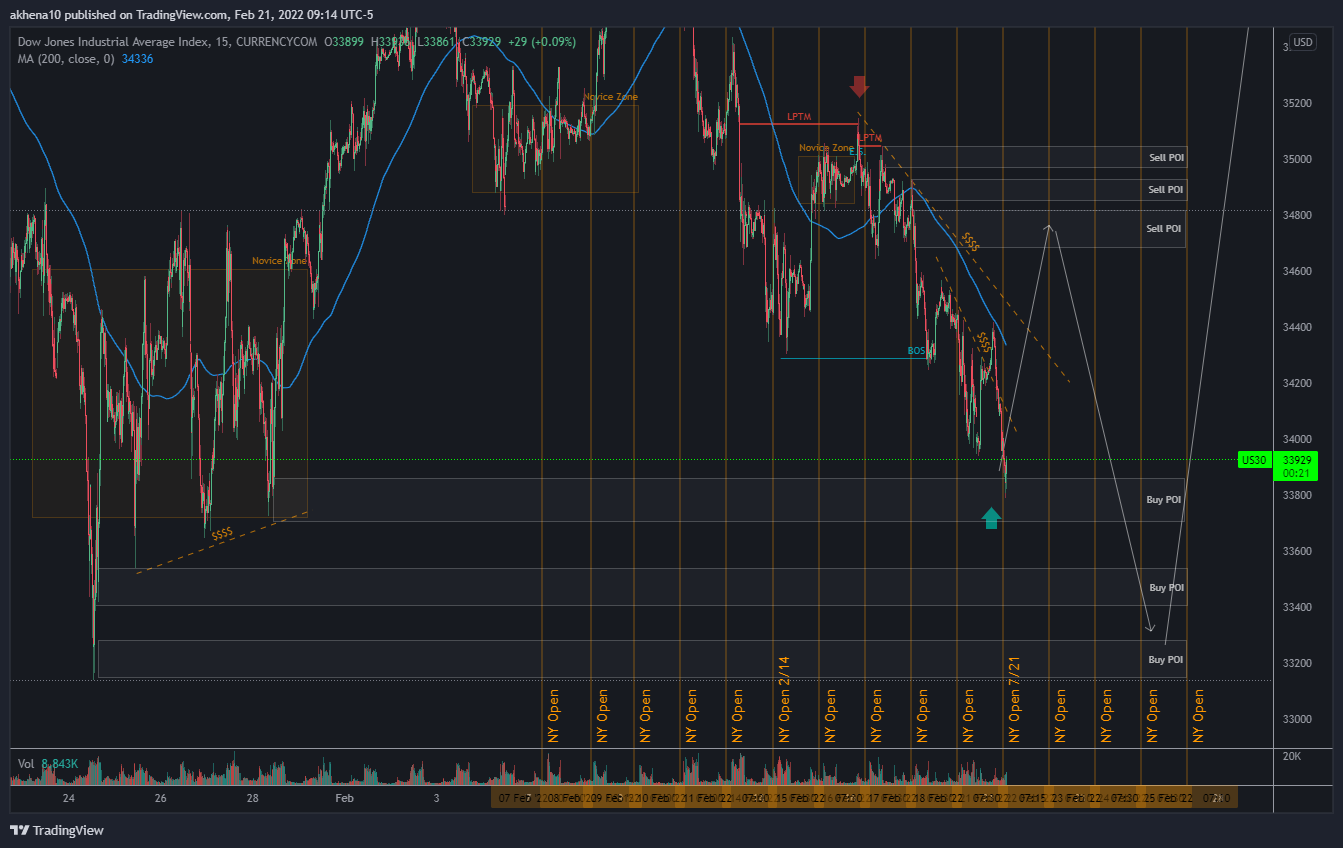Select the Buy POI label near 33200
Image resolution: width=1343 pixels, height=848 pixels.
(x=1165, y=660)
